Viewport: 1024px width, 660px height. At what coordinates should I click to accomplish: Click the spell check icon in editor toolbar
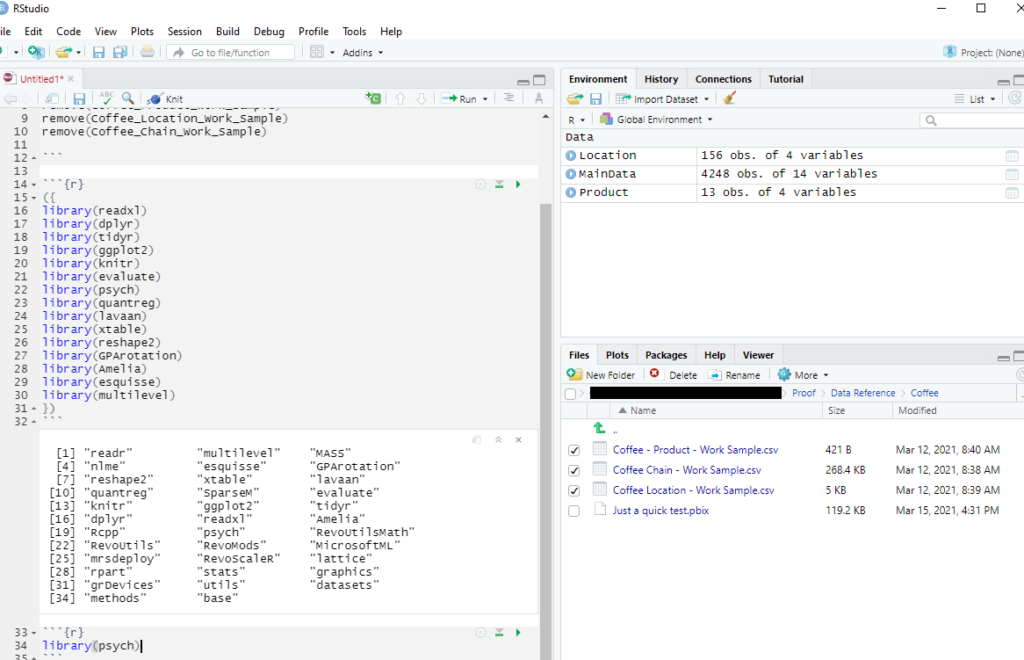pyautogui.click(x=107, y=98)
